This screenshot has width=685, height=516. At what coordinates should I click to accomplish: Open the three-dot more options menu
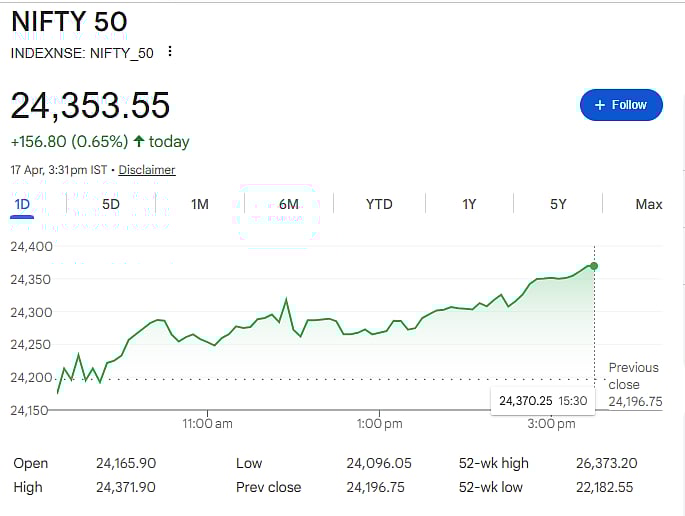click(170, 52)
